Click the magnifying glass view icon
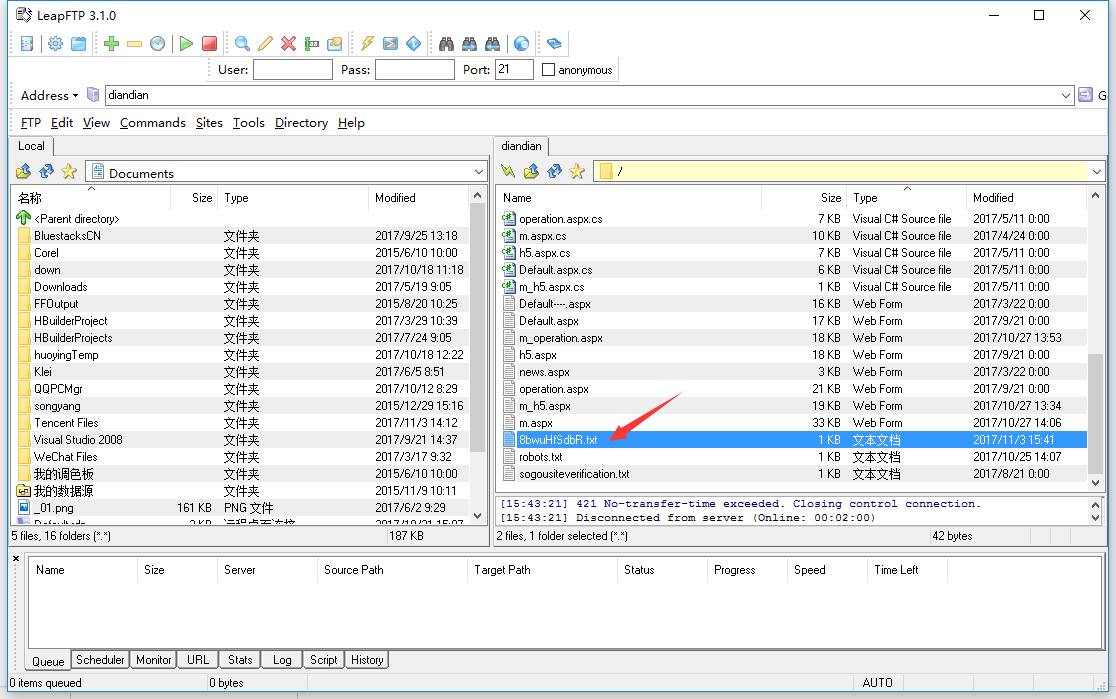Screen dimensions: 1116x699 tap(242, 43)
